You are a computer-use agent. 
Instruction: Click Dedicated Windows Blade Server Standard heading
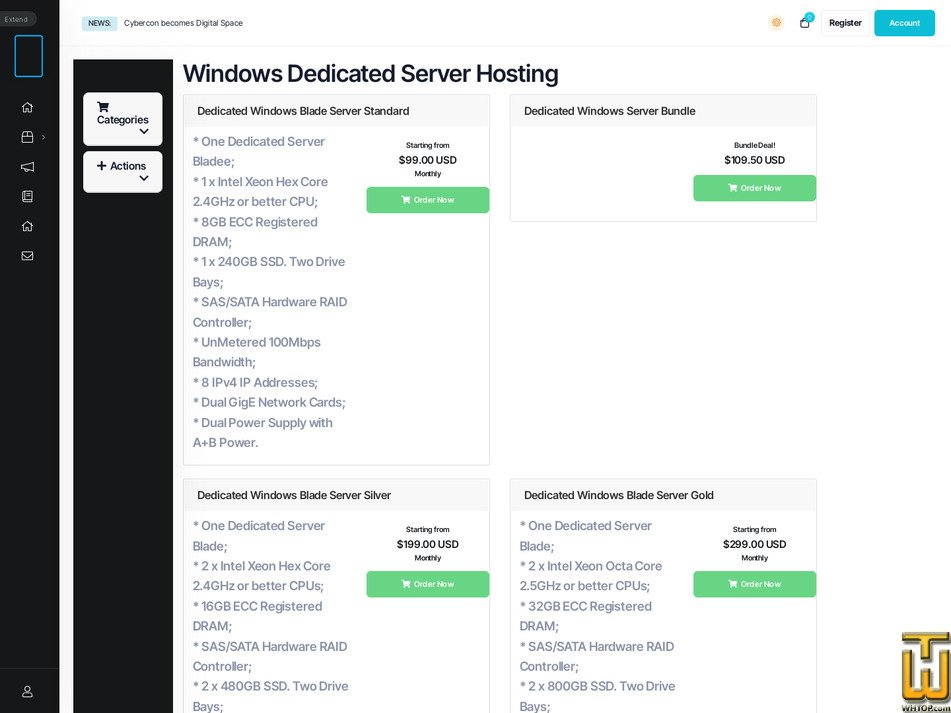pyautogui.click(x=303, y=111)
